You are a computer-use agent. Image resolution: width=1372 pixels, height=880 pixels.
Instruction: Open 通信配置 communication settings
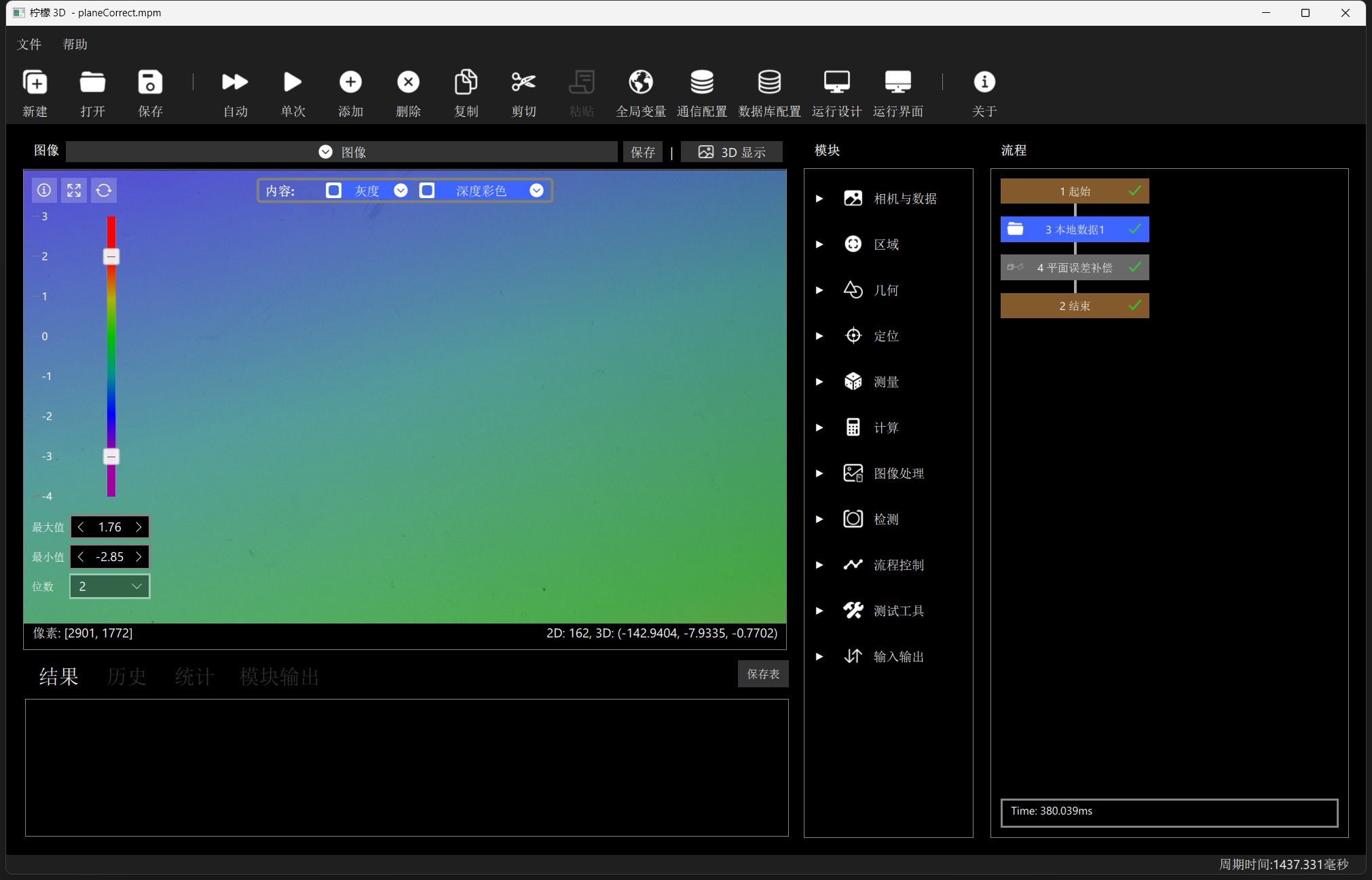pos(701,82)
